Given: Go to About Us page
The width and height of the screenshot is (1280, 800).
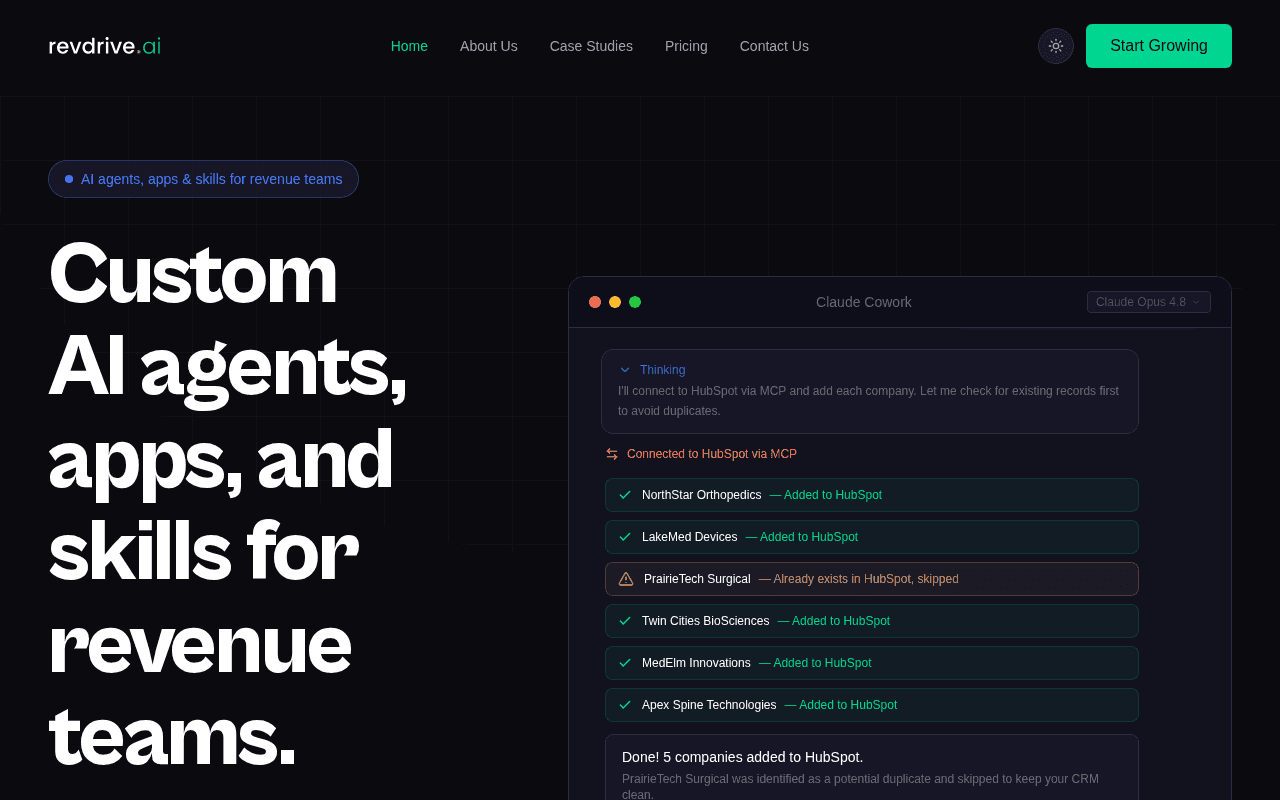Looking at the screenshot, I should [489, 46].
